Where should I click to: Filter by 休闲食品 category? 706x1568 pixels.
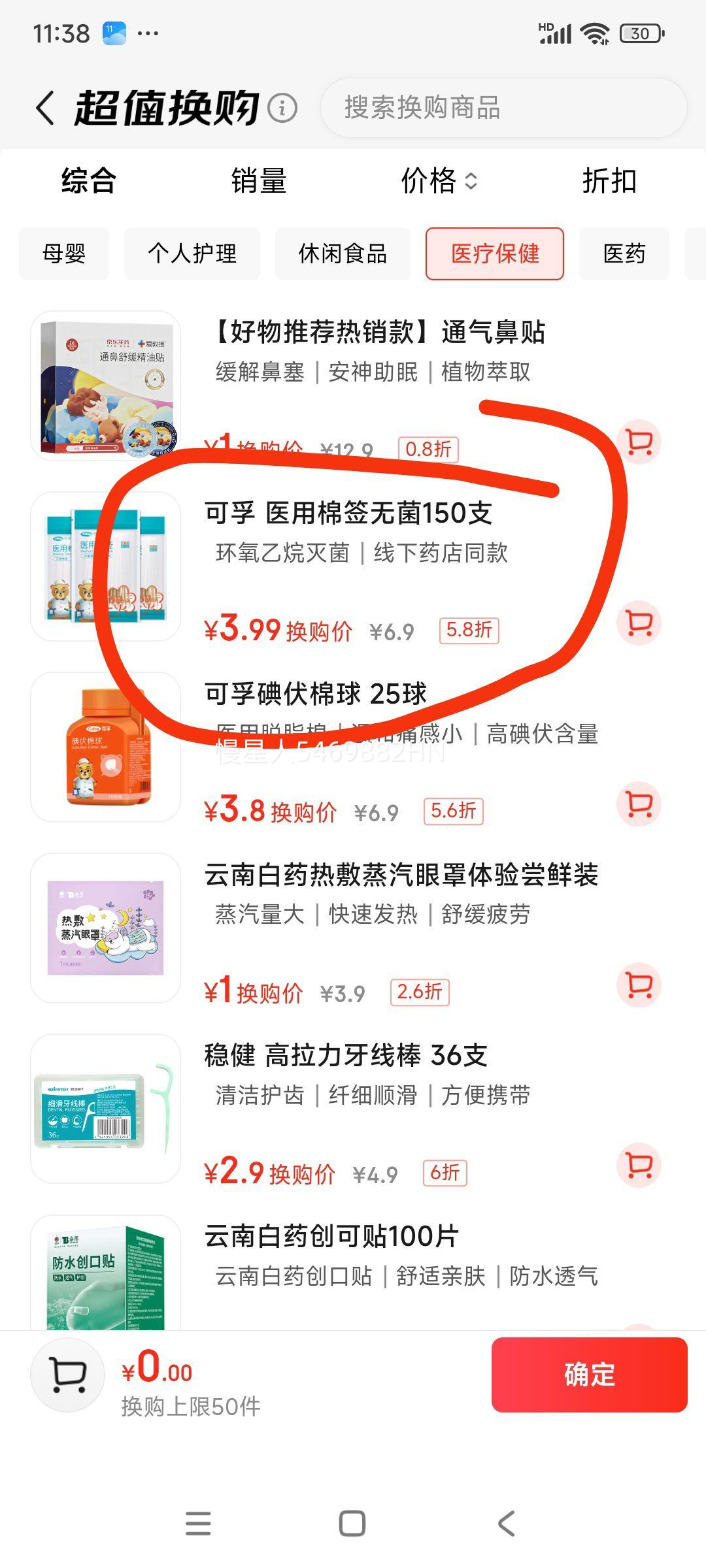(x=343, y=253)
